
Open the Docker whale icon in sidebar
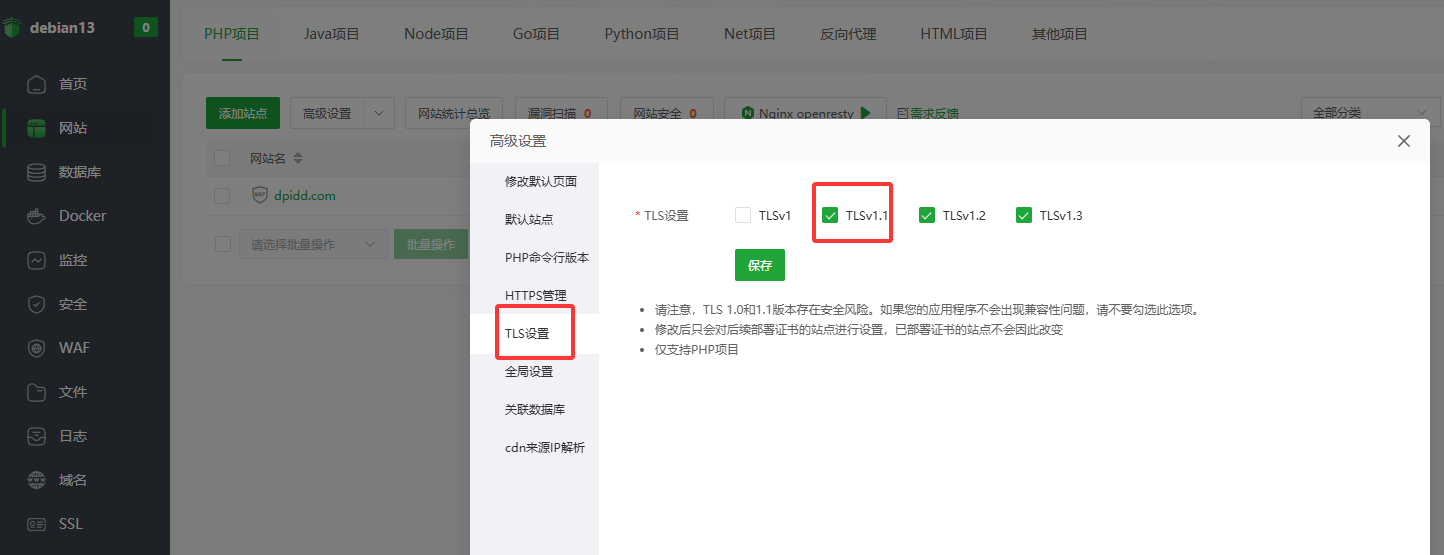(37, 216)
